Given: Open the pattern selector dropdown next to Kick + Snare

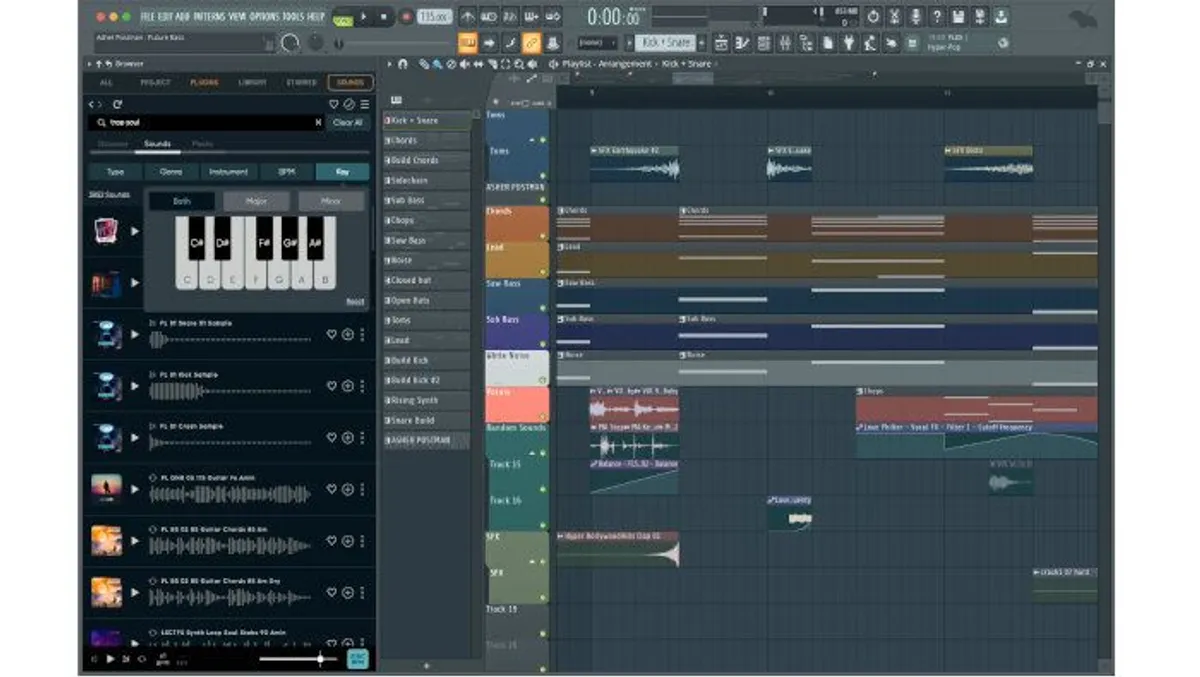Looking at the screenshot, I should coord(702,42).
